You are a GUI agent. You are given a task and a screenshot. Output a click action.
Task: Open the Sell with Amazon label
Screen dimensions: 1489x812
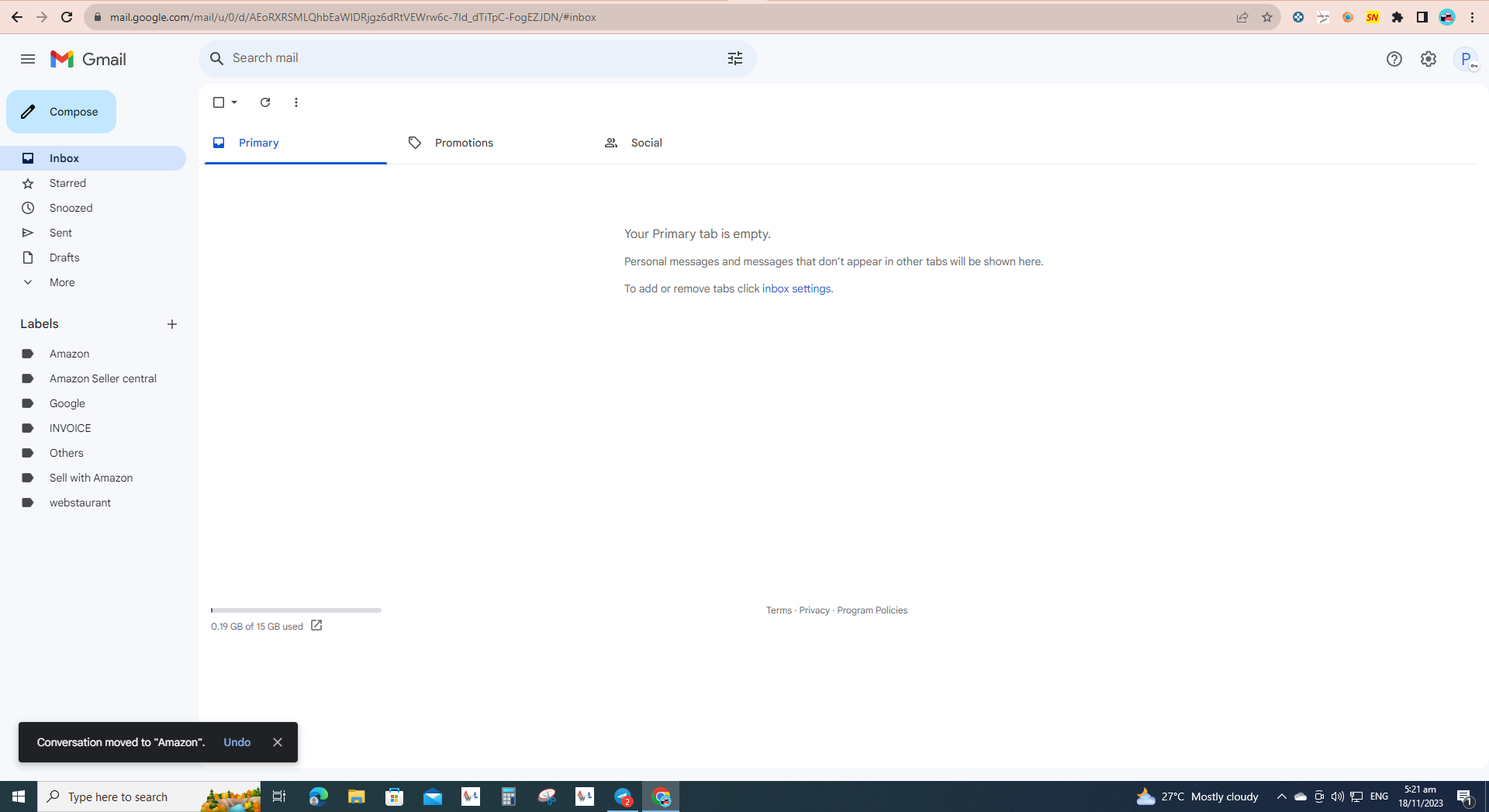(93, 478)
